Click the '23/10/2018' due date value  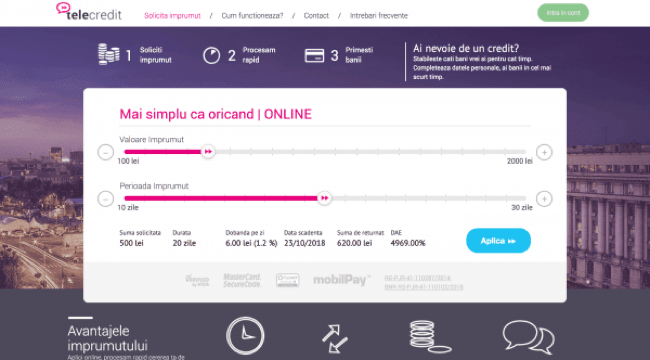point(305,243)
